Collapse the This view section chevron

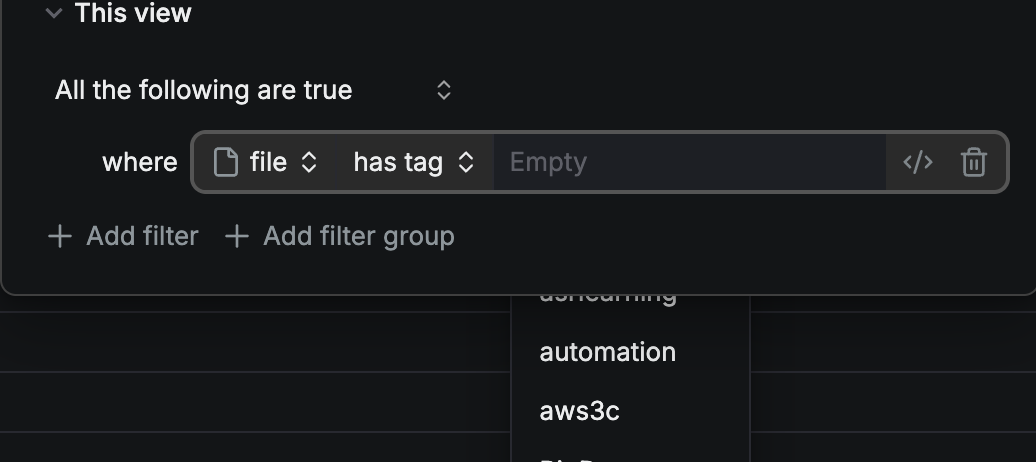[x=54, y=13]
